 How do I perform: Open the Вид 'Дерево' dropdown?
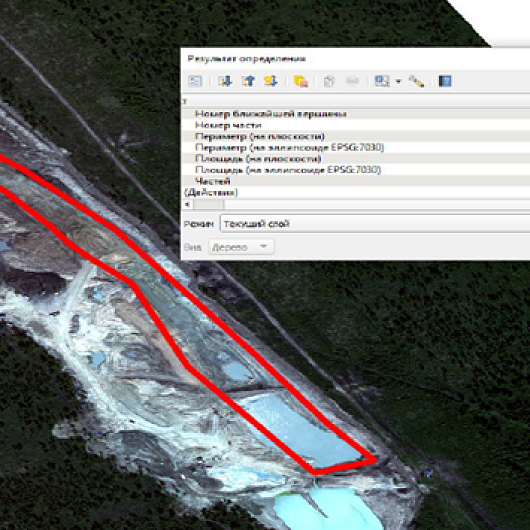[241, 247]
